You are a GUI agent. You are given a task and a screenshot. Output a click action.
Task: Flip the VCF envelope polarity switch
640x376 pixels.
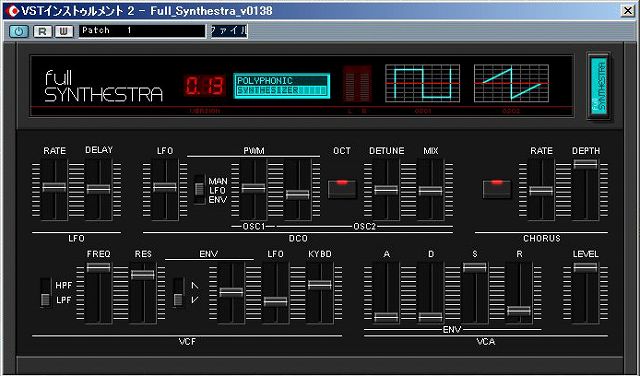(x=178, y=292)
